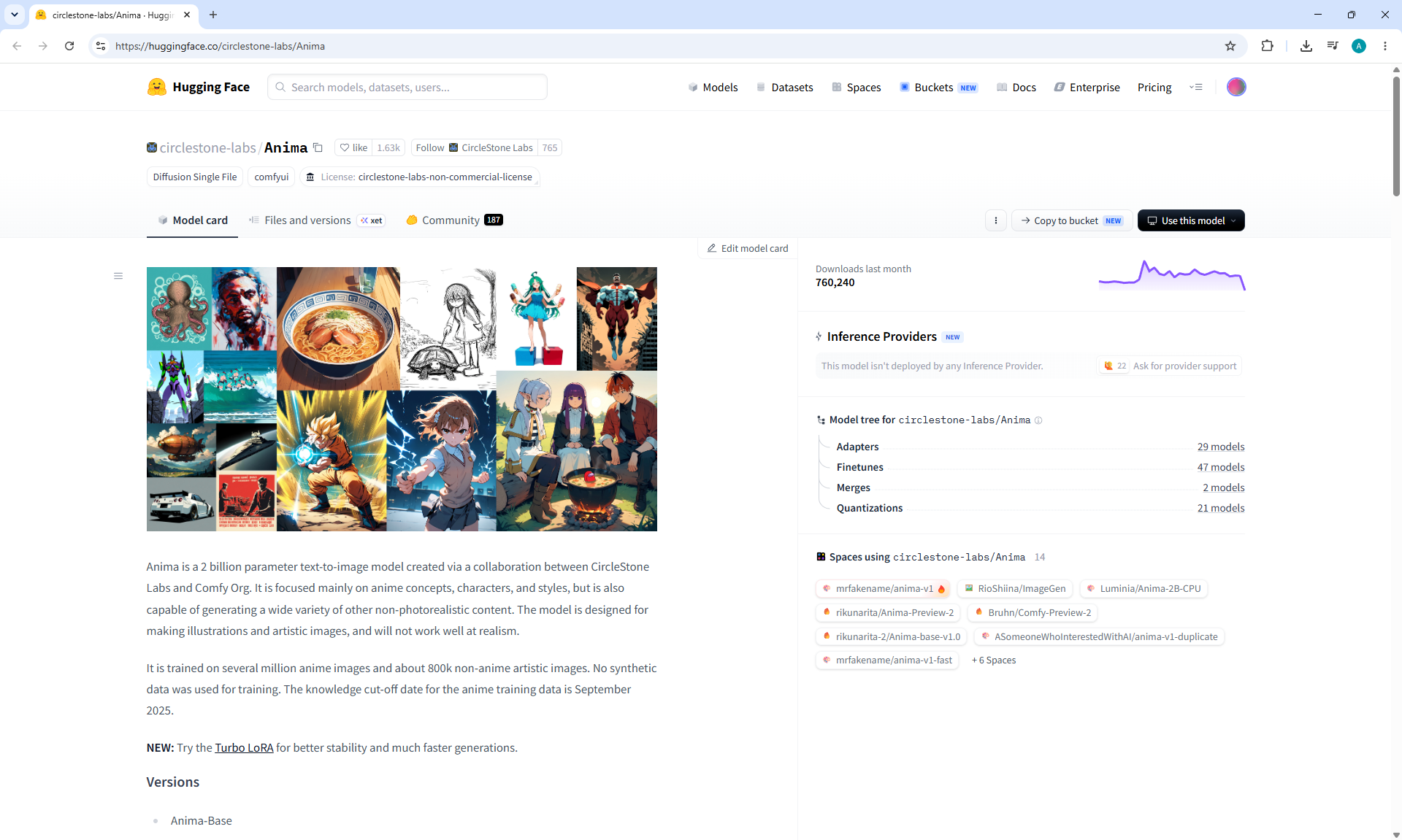Image resolution: width=1402 pixels, height=840 pixels.
Task: Click the license tag
Action: (420, 177)
